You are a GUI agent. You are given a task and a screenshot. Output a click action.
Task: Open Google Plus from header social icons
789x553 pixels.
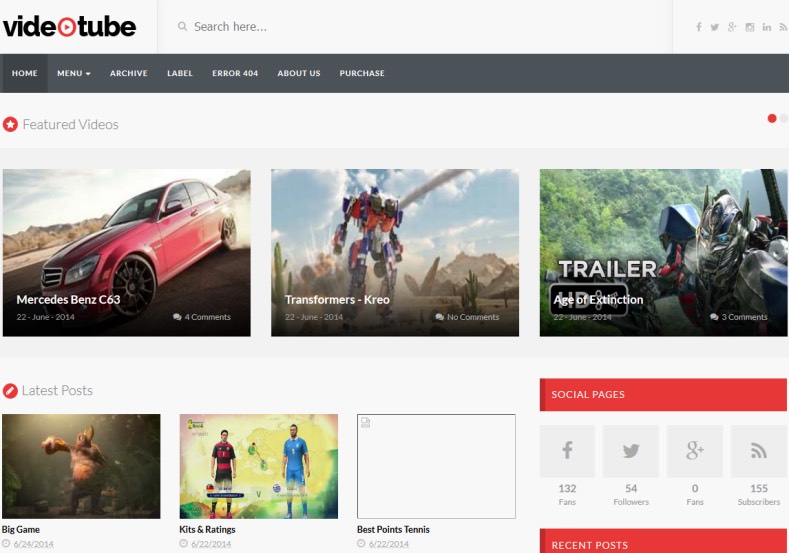click(x=732, y=27)
